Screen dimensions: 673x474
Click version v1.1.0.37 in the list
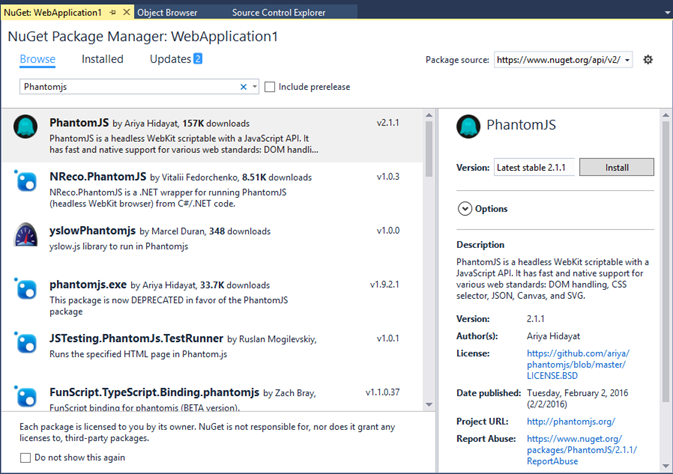click(x=382, y=392)
